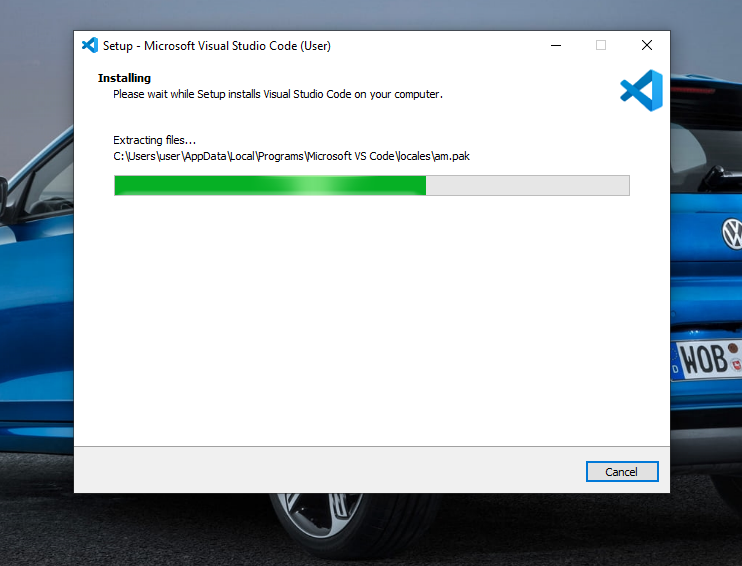
Task: Click the Volkswagen emblem on the wallpaper car
Action: (732, 235)
